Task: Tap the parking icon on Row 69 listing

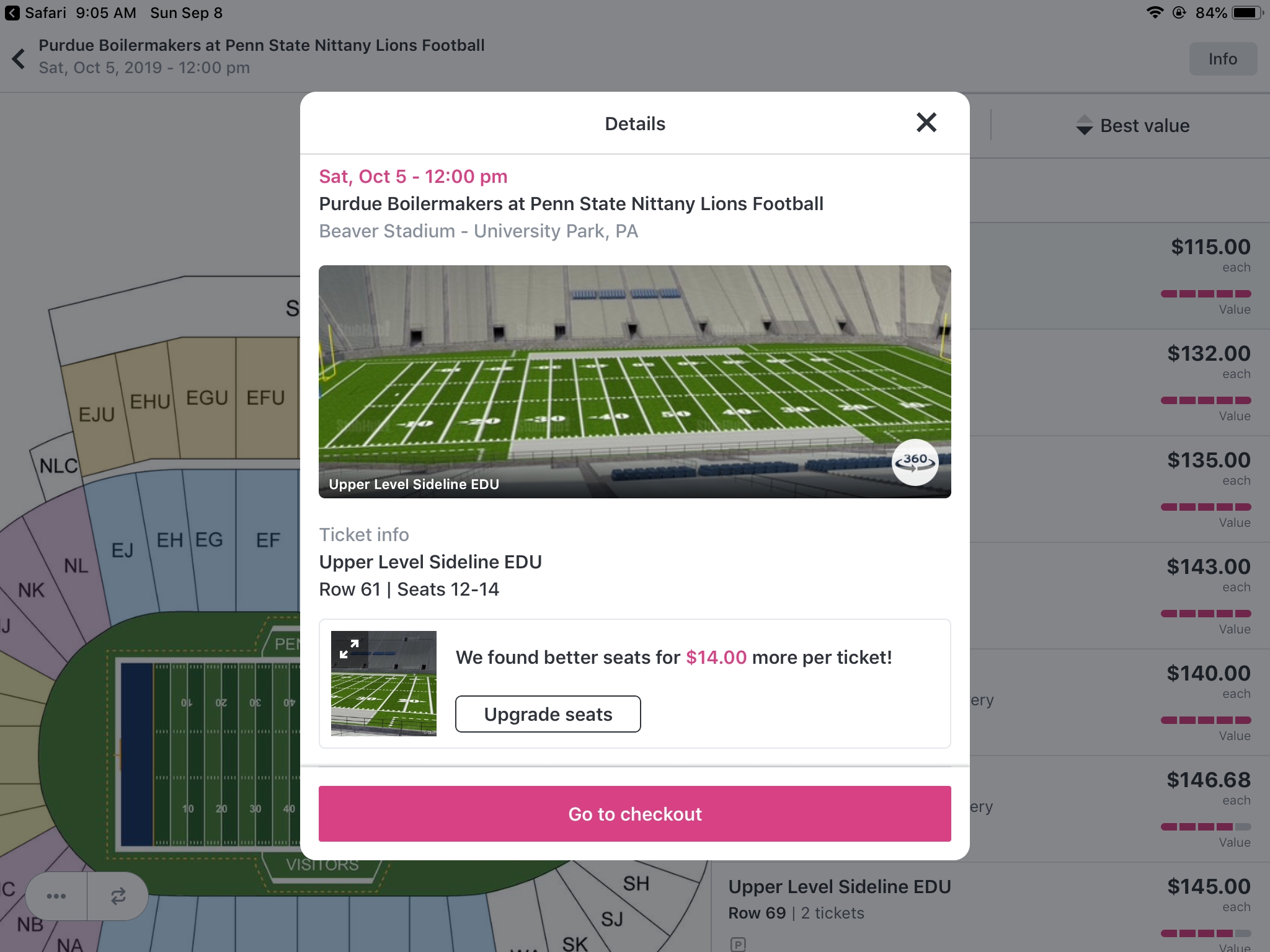Action: tap(737, 945)
